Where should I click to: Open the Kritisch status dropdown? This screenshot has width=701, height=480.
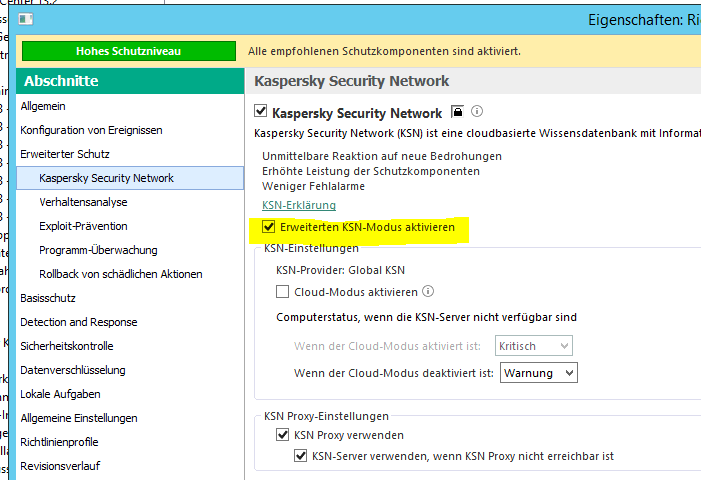534,346
